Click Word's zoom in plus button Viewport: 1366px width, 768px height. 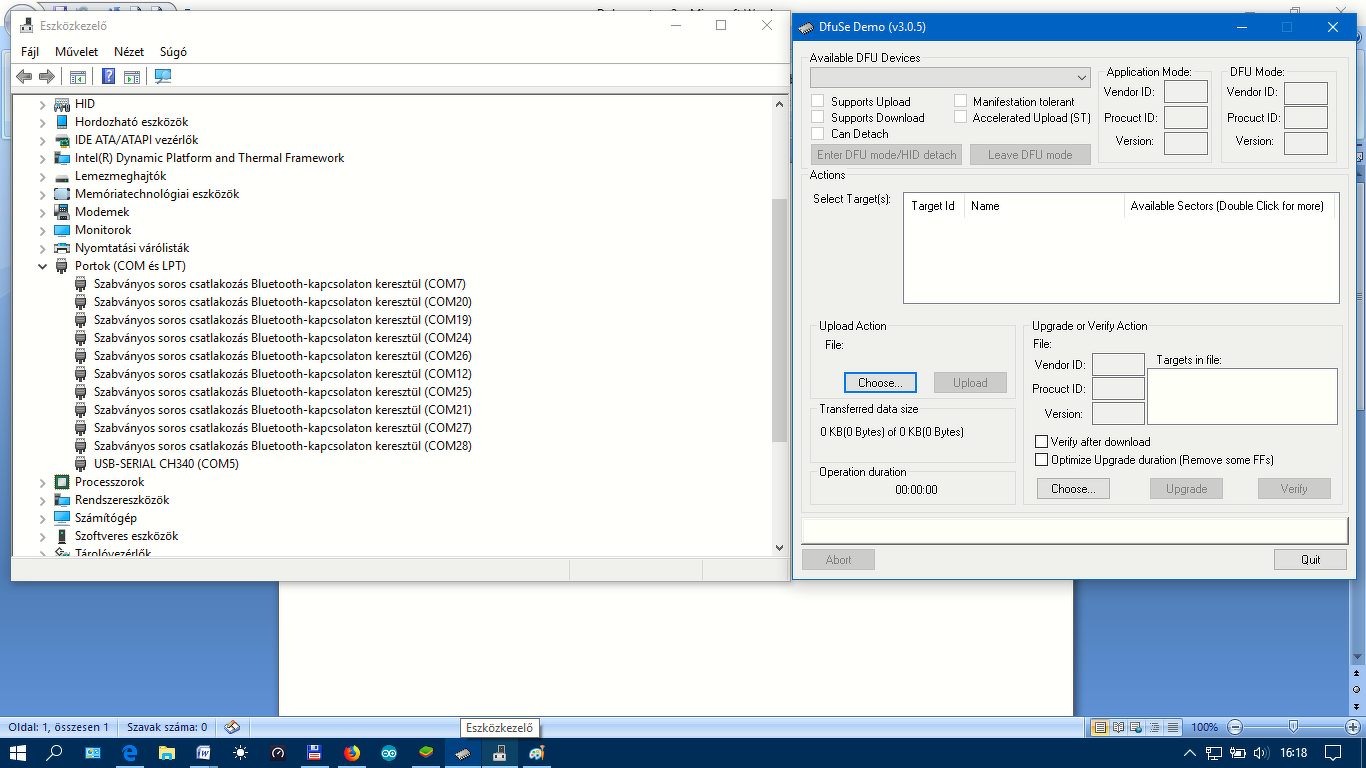coord(1352,727)
